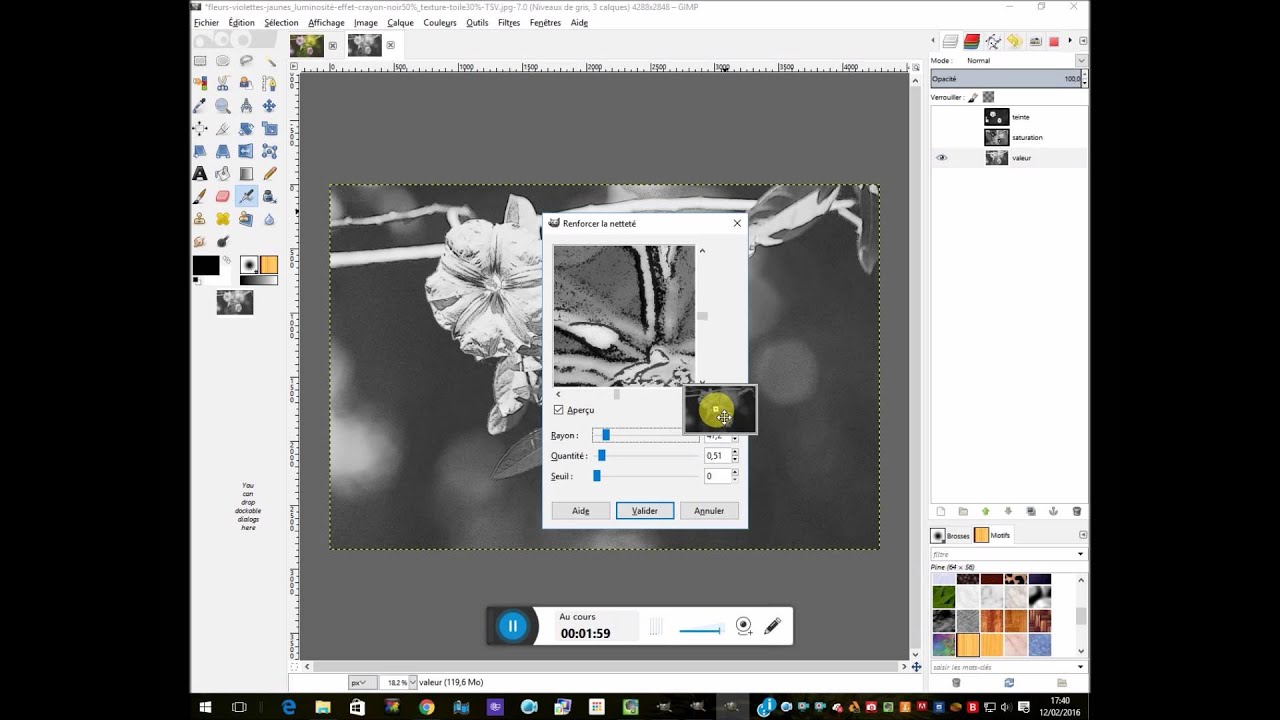Create a new layer in Layers panel
1280x720 pixels.
coord(940,511)
